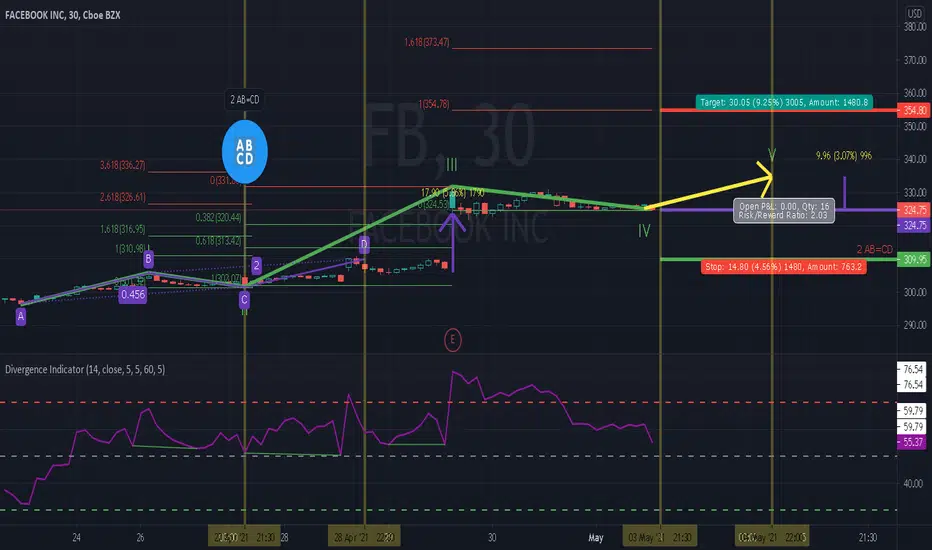Select the 2.618(326.61) Fibonacci level label
Viewport: 932px width, 550px height.
click(x=122, y=197)
